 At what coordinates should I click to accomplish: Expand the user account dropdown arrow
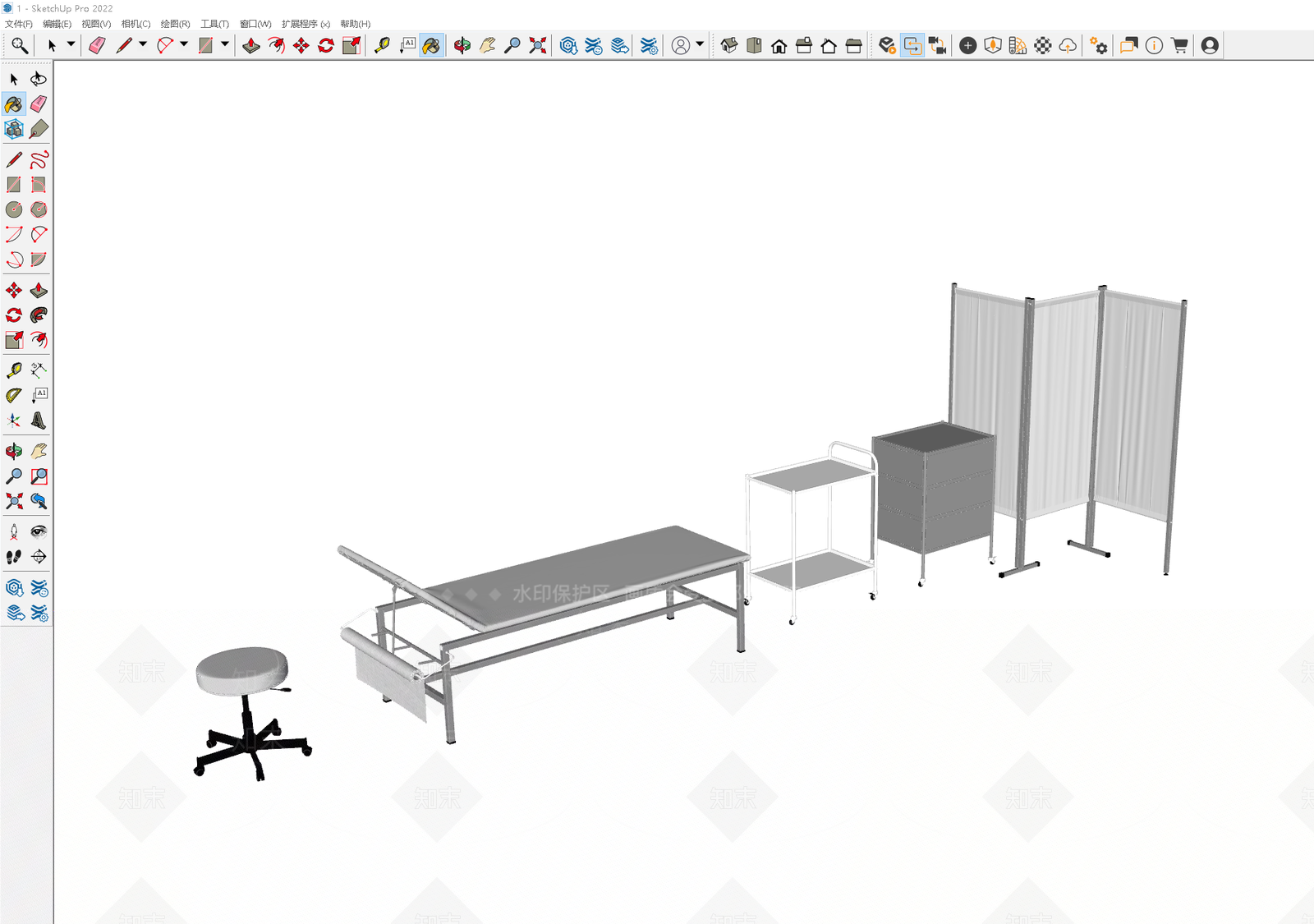pyautogui.click(x=700, y=44)
